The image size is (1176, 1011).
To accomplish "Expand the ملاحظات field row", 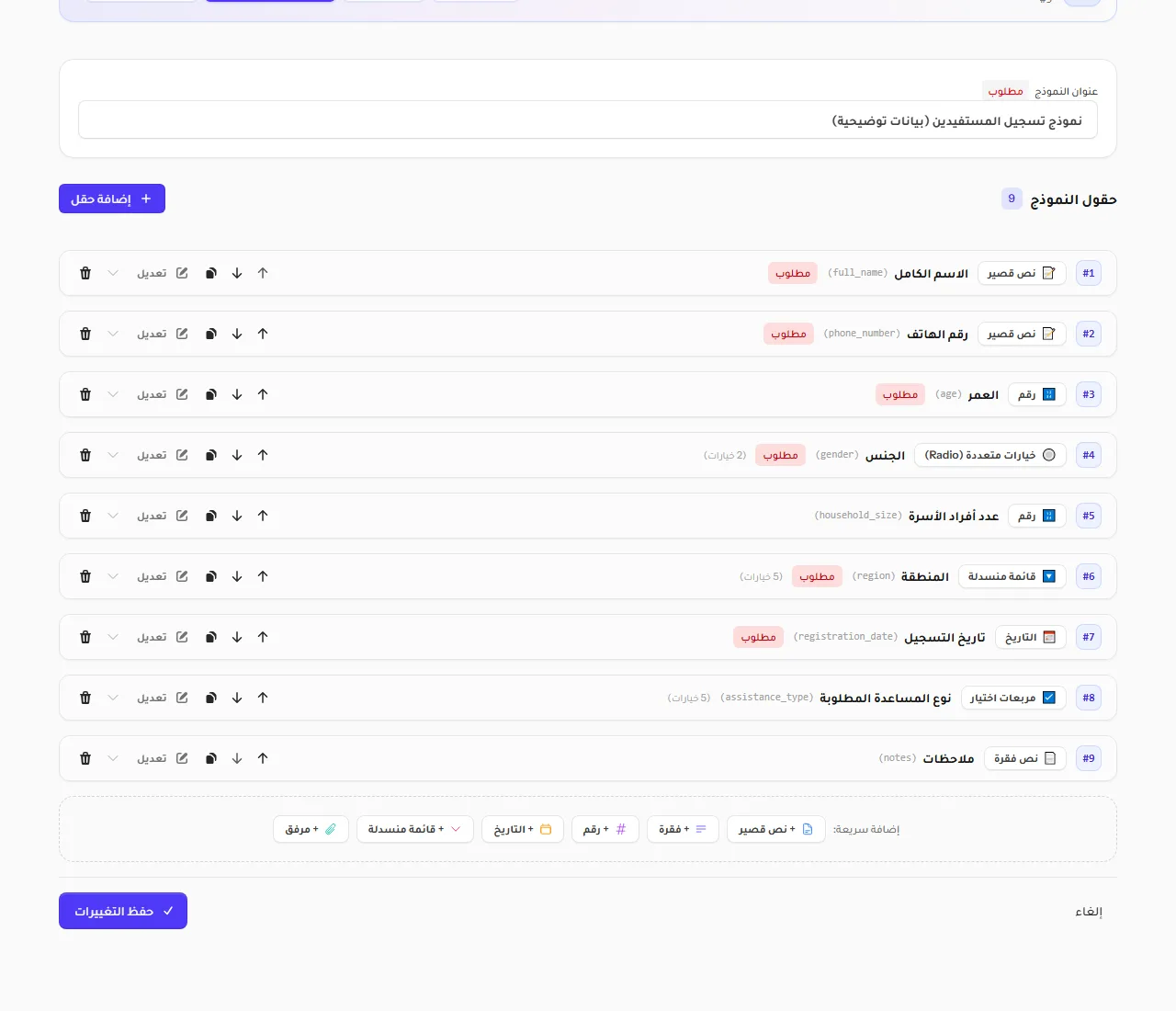I will click(113, 758).
